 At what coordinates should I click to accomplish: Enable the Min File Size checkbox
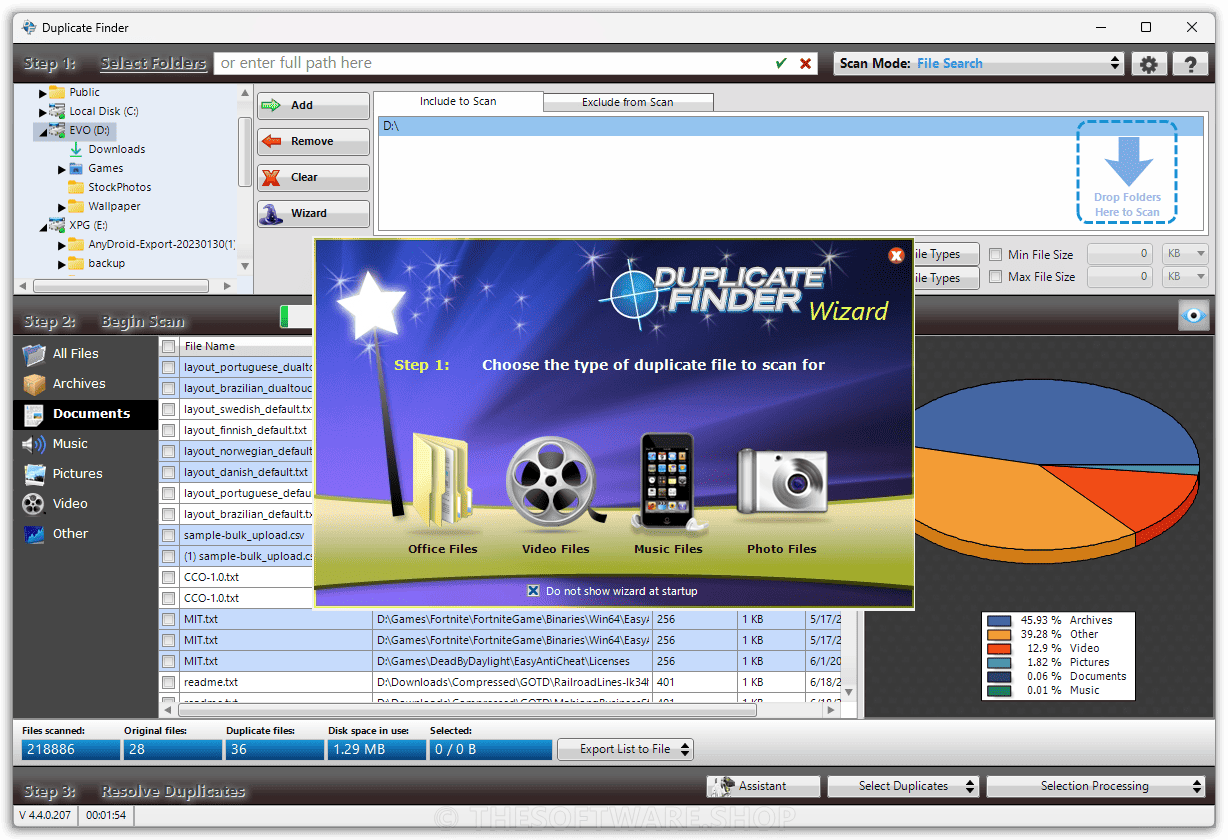point(995,255)
